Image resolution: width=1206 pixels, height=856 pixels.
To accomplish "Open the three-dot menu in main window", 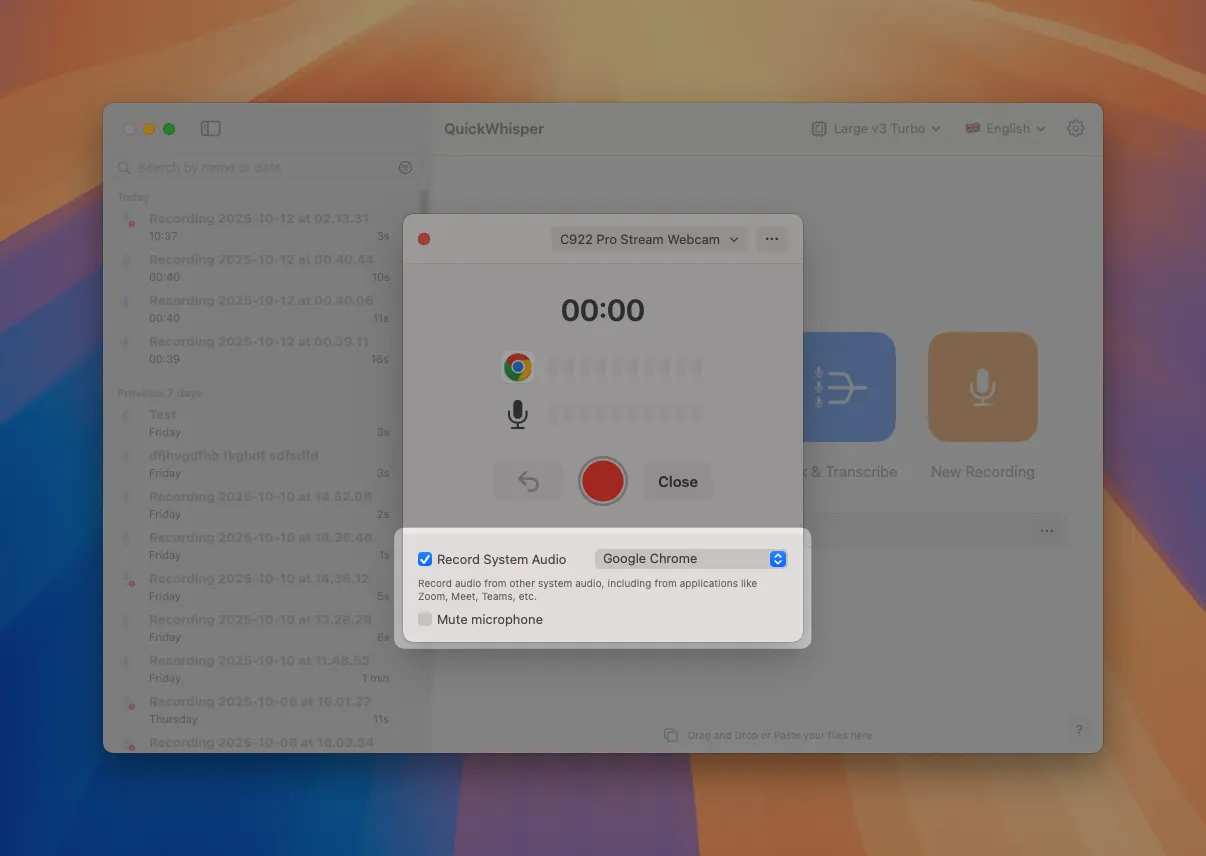I will tap(1046, 531).
